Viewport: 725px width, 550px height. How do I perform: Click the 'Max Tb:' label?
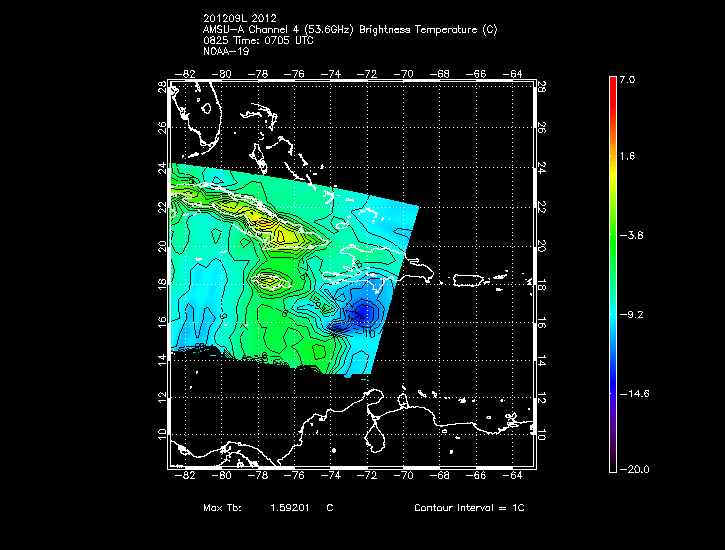click(x=222, y=507)
